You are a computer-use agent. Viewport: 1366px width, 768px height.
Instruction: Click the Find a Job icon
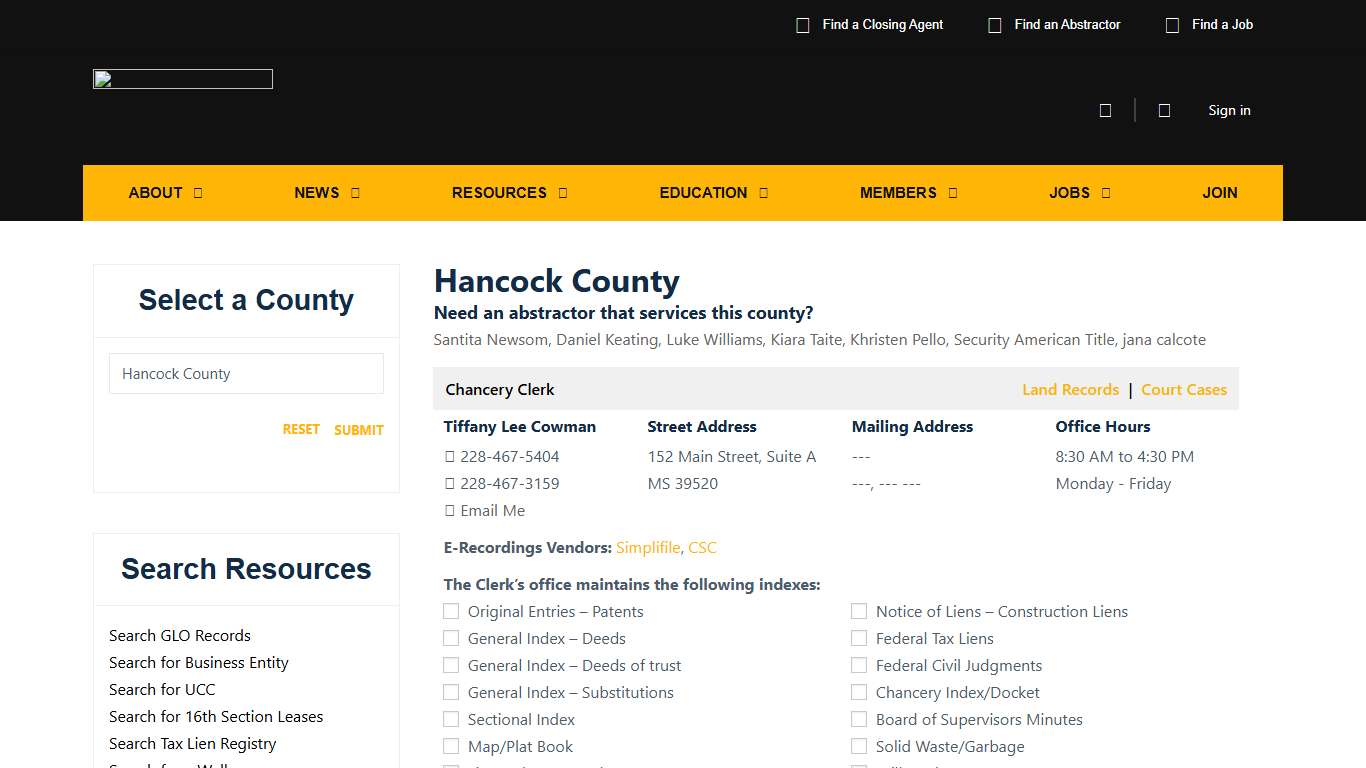1172,24
